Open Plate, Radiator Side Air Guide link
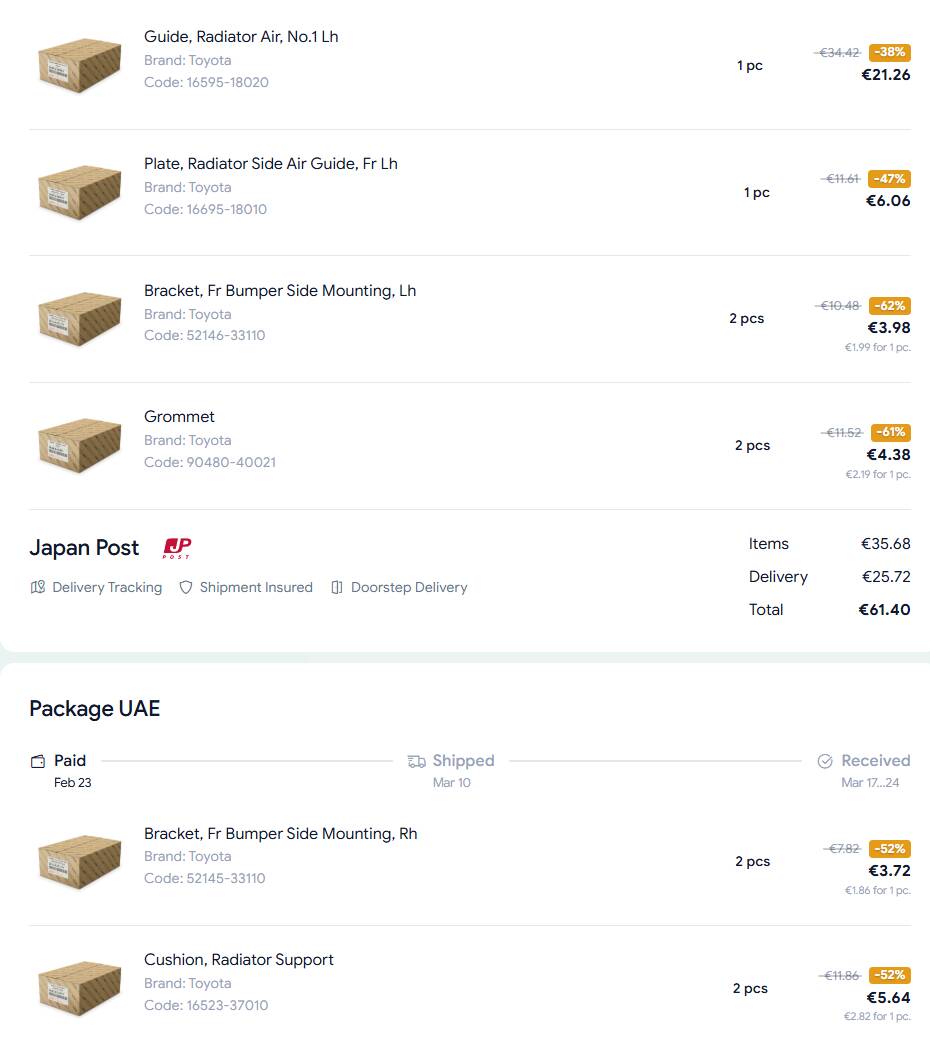 [x=270, y=164]
